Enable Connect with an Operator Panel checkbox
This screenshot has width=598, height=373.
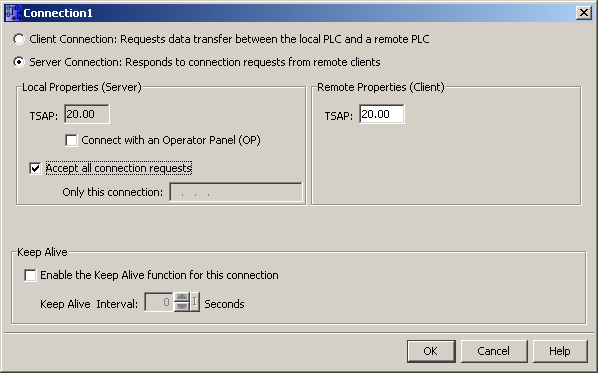click(x=71, y=140)
